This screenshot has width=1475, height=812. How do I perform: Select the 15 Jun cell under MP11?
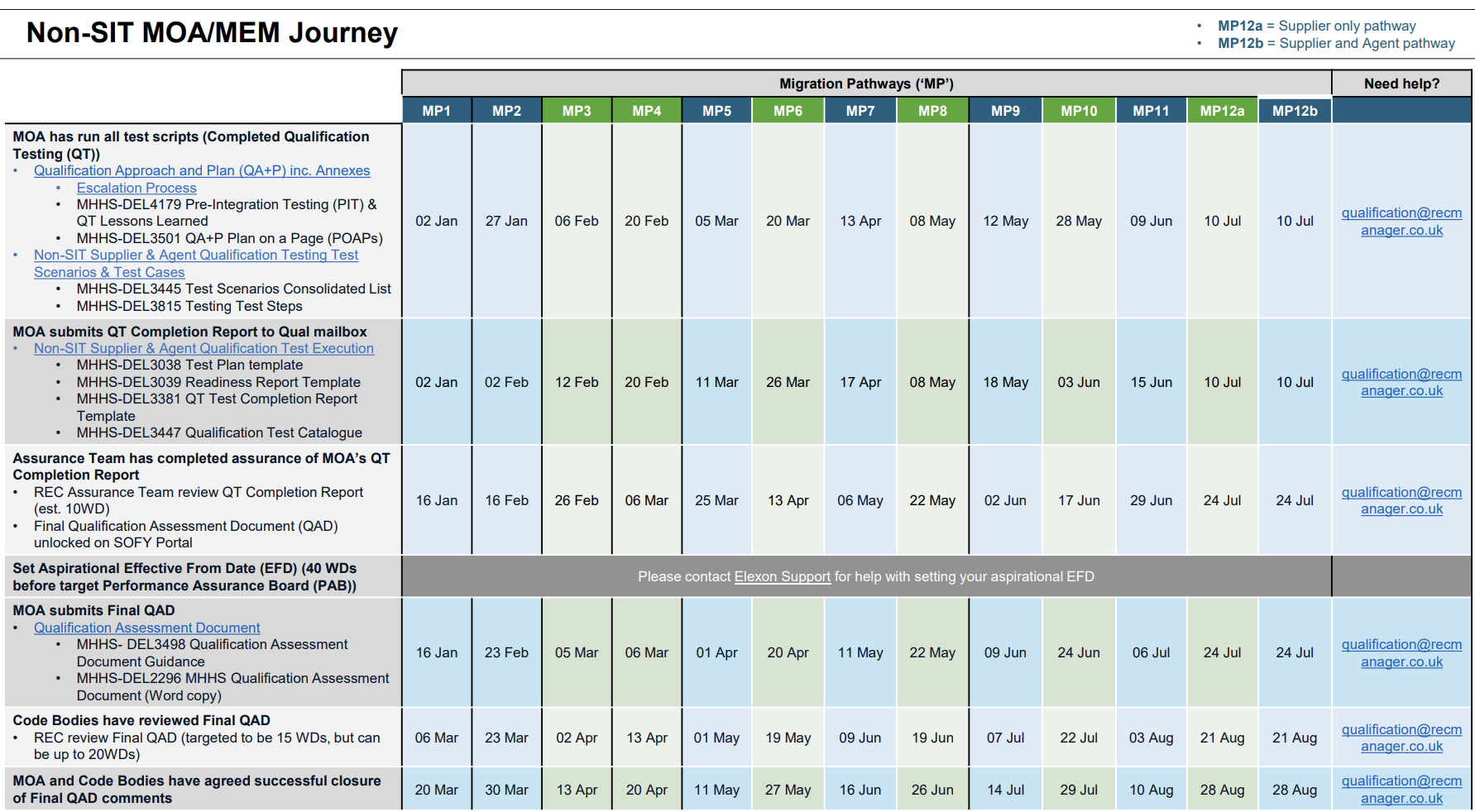[x=1152, y=382]
